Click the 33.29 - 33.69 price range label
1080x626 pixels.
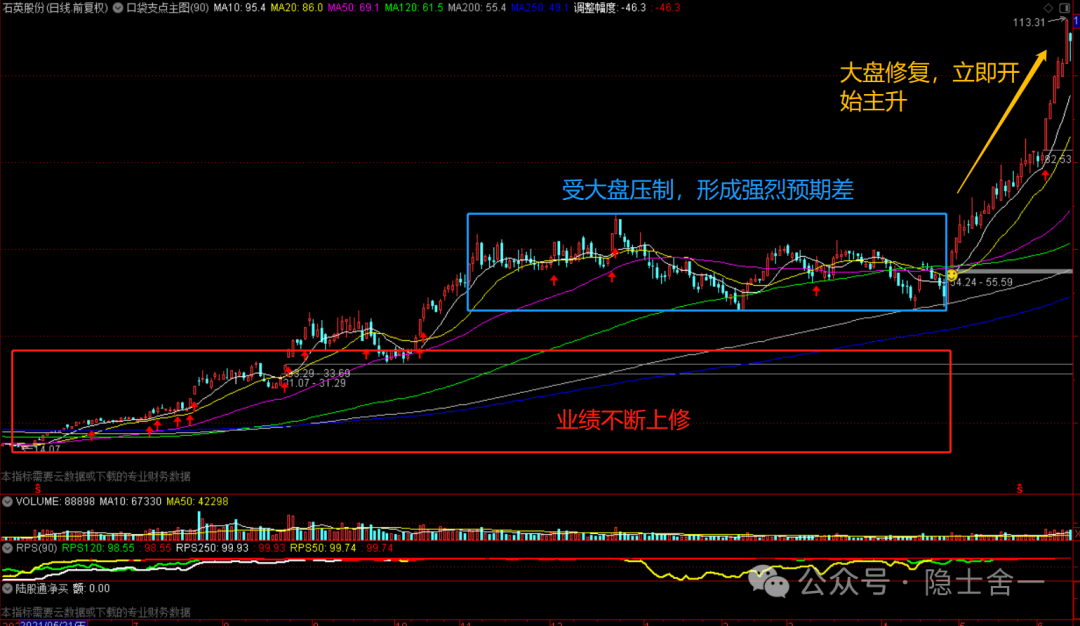pyautogui.click(x=318, y=373)
